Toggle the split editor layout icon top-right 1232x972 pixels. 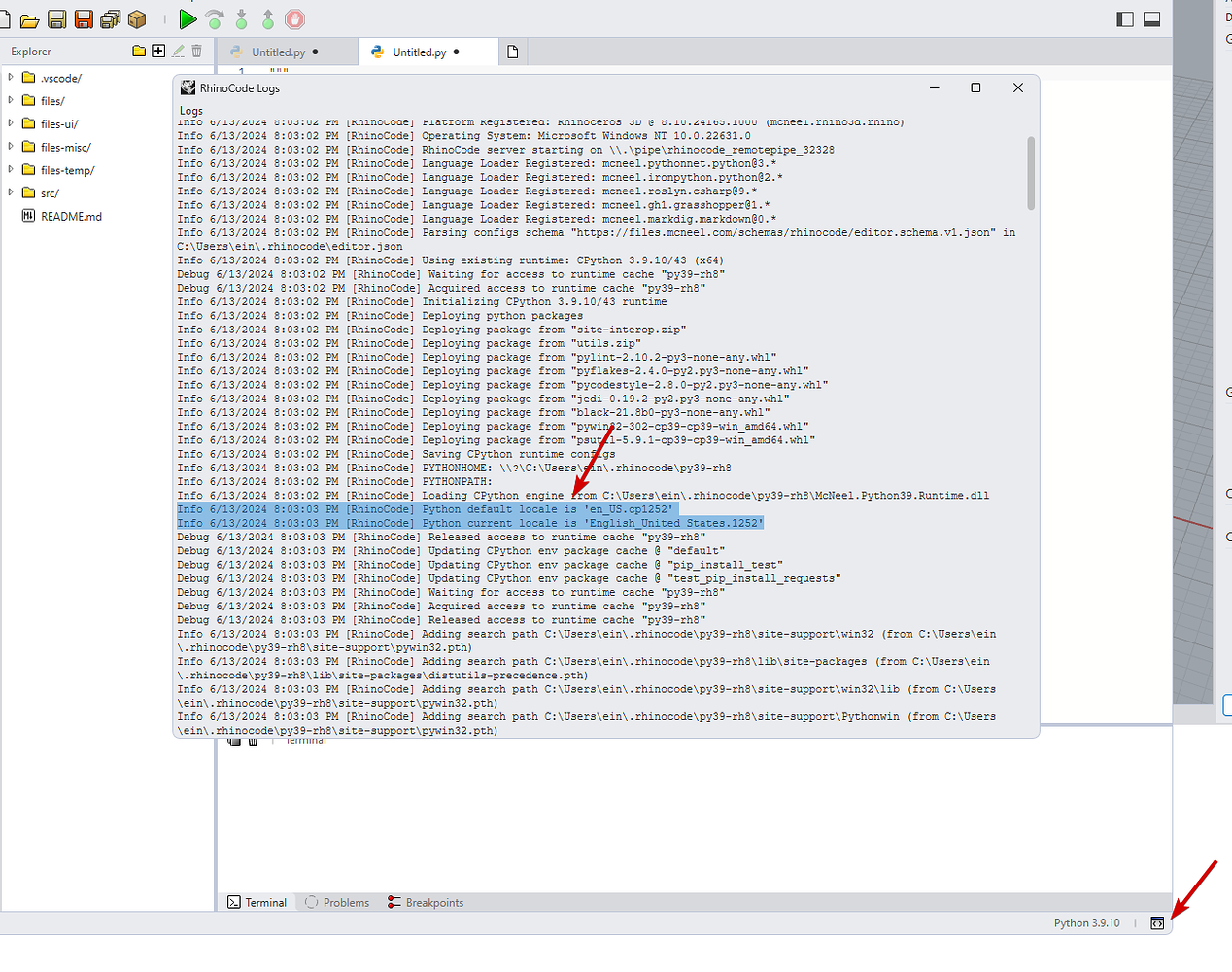click(1126, 18)
